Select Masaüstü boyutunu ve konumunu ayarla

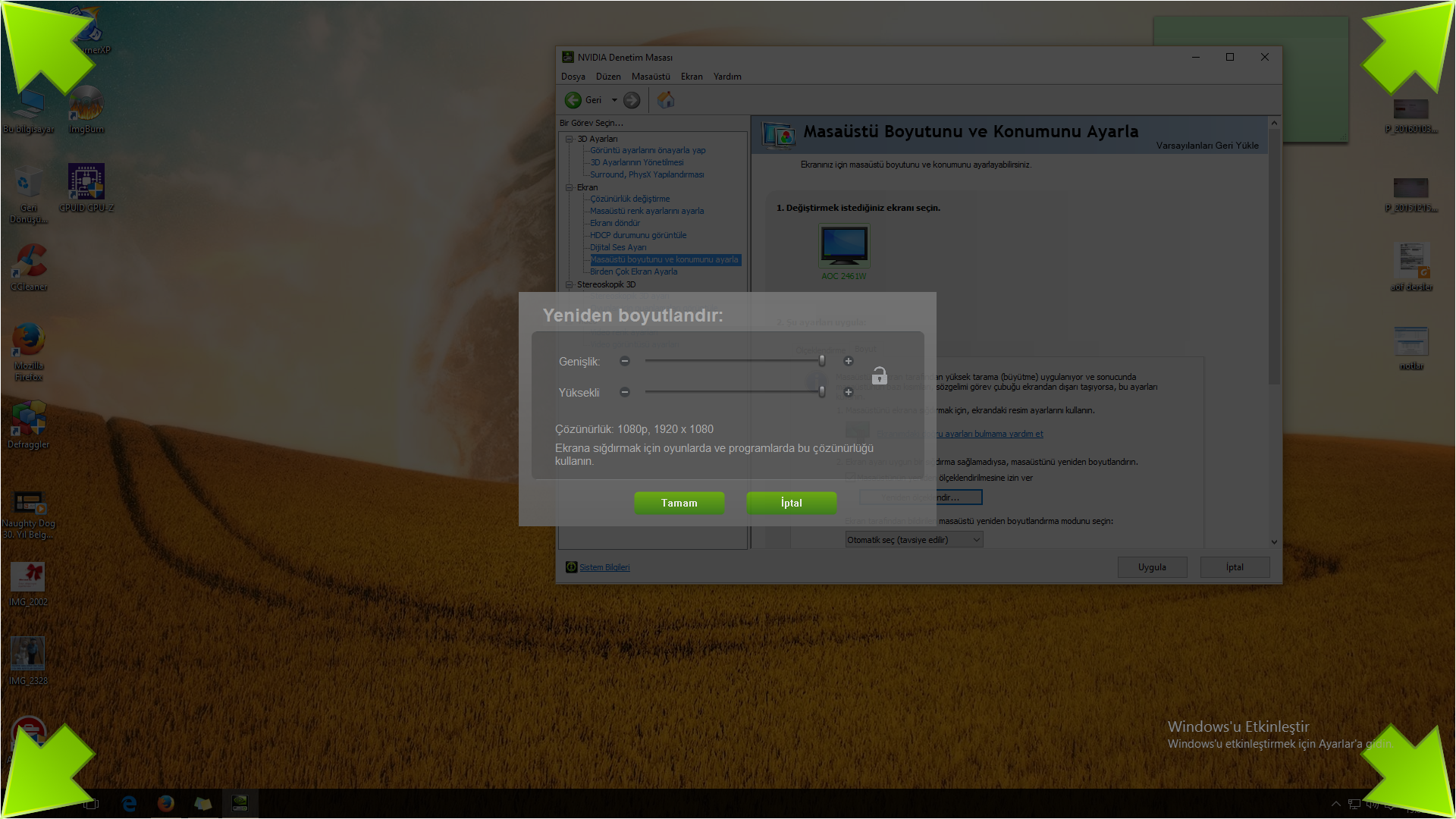(664, 259)
